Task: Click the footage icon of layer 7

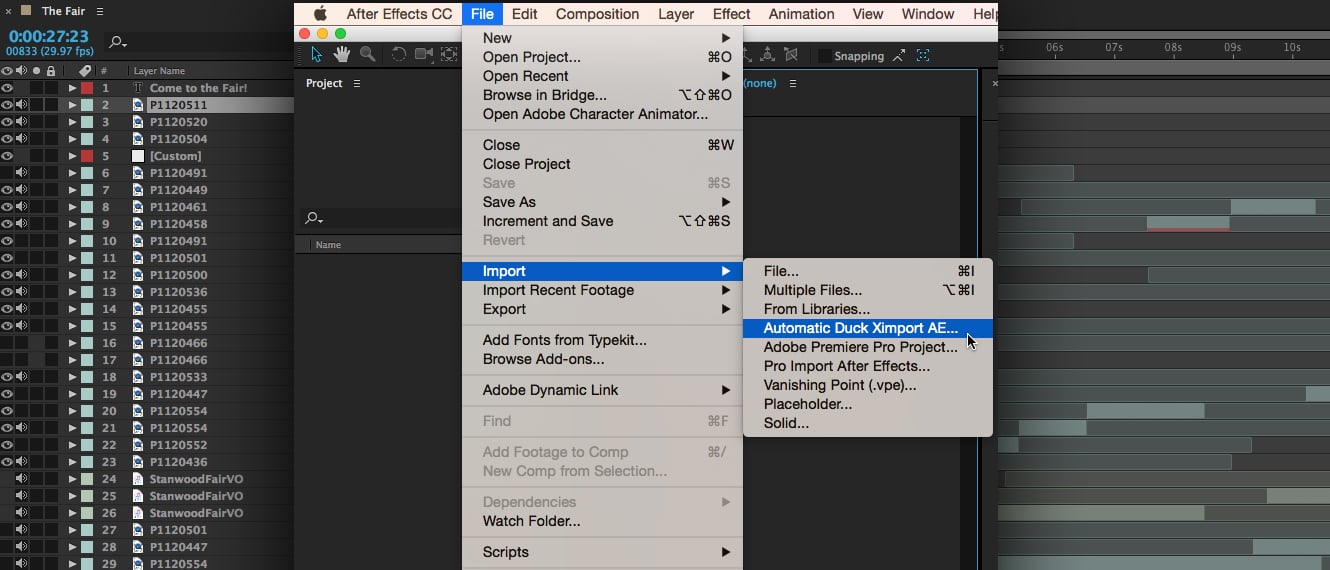Action: (138, 190)
